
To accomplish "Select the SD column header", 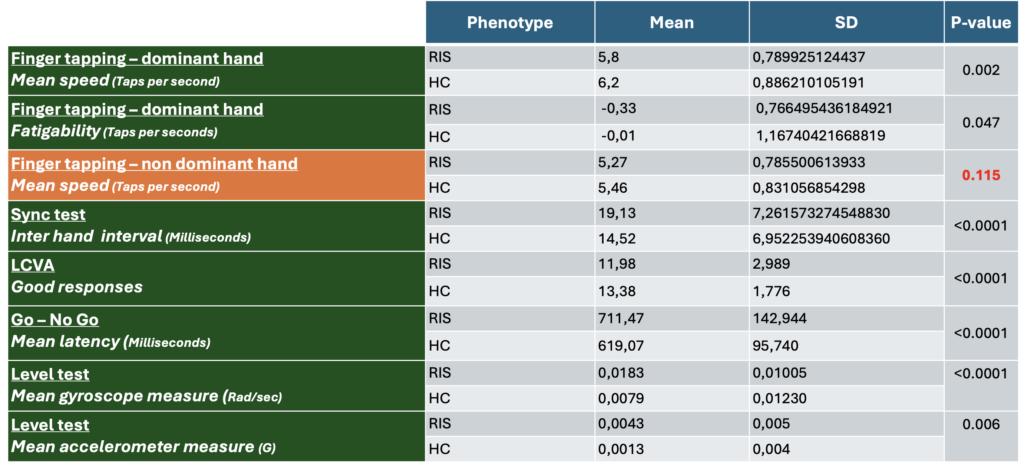I will [846, 22].
